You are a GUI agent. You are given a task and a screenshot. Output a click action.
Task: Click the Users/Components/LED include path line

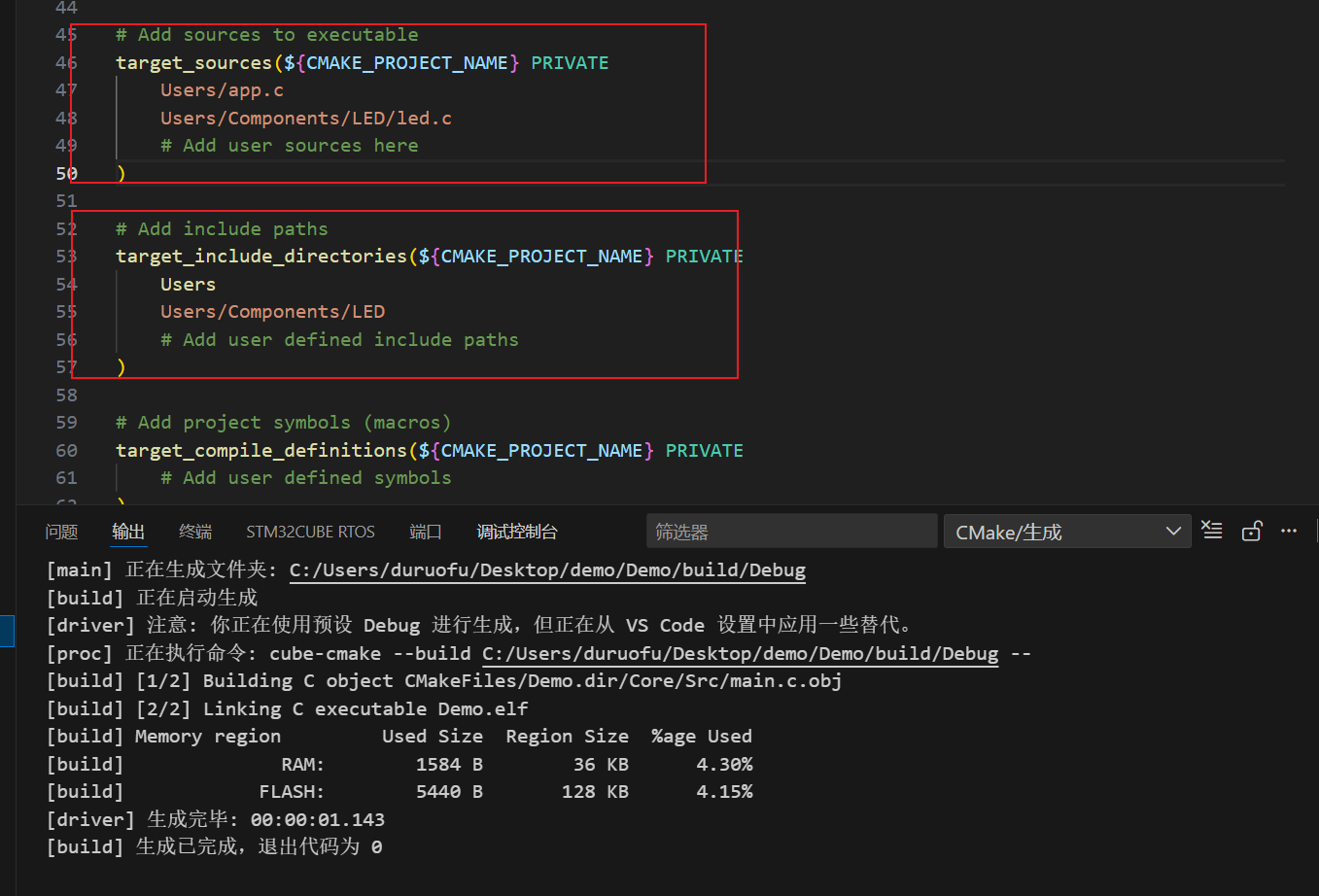click(272, 312)
